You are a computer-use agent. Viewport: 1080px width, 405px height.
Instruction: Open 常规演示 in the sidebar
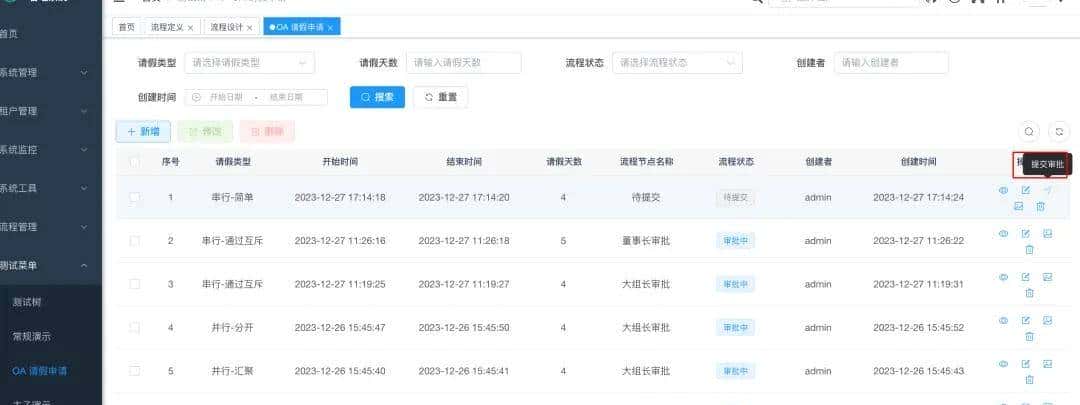click(x=51, y=337)
